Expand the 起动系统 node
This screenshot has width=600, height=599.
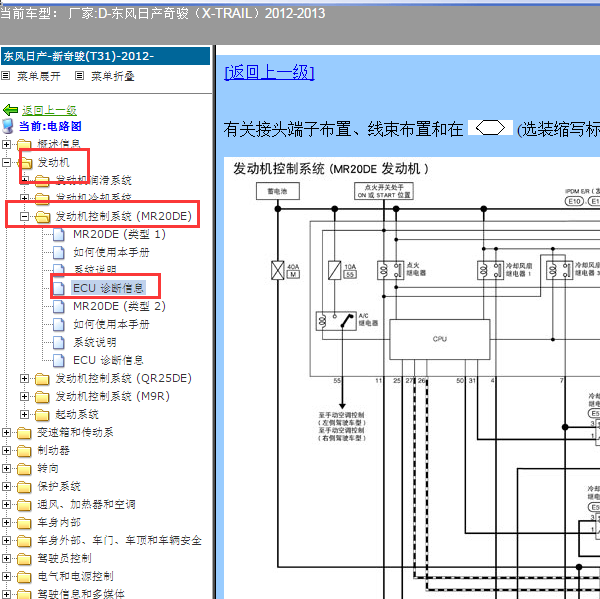click(24, 415)
